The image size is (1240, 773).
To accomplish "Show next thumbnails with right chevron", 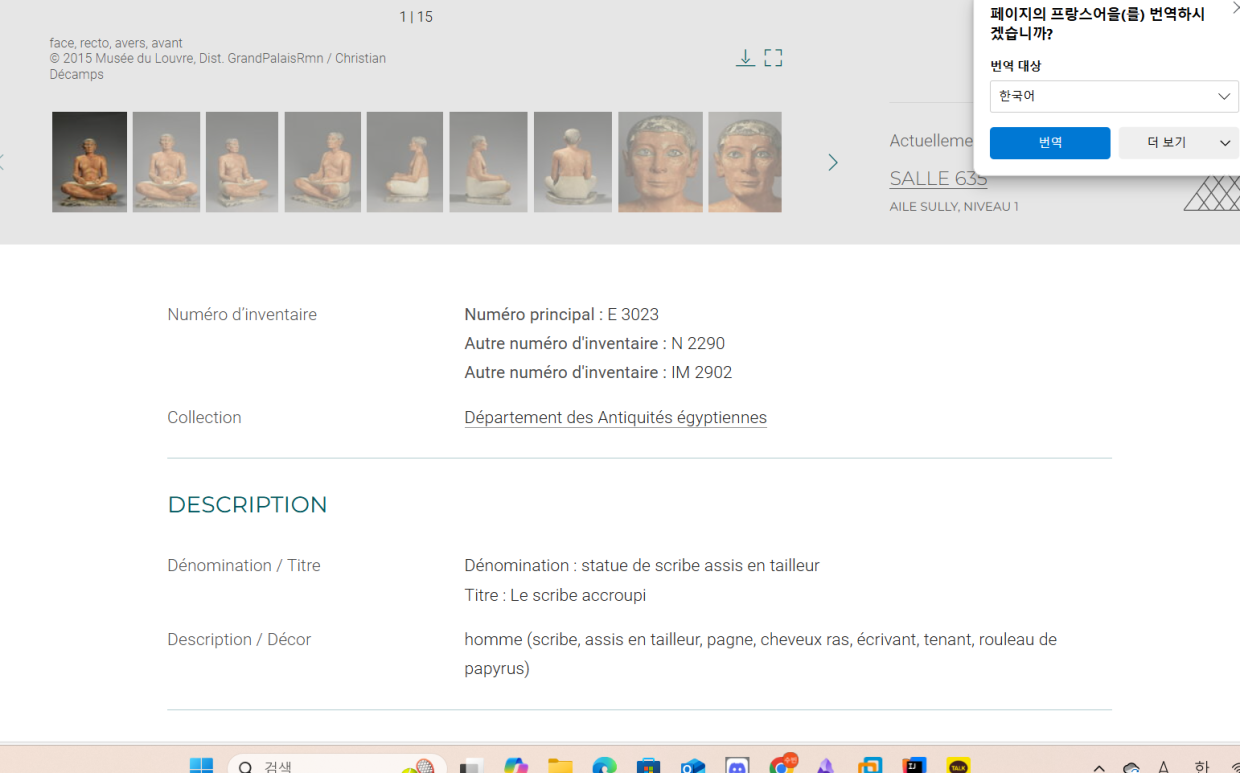I will point(832,162).
